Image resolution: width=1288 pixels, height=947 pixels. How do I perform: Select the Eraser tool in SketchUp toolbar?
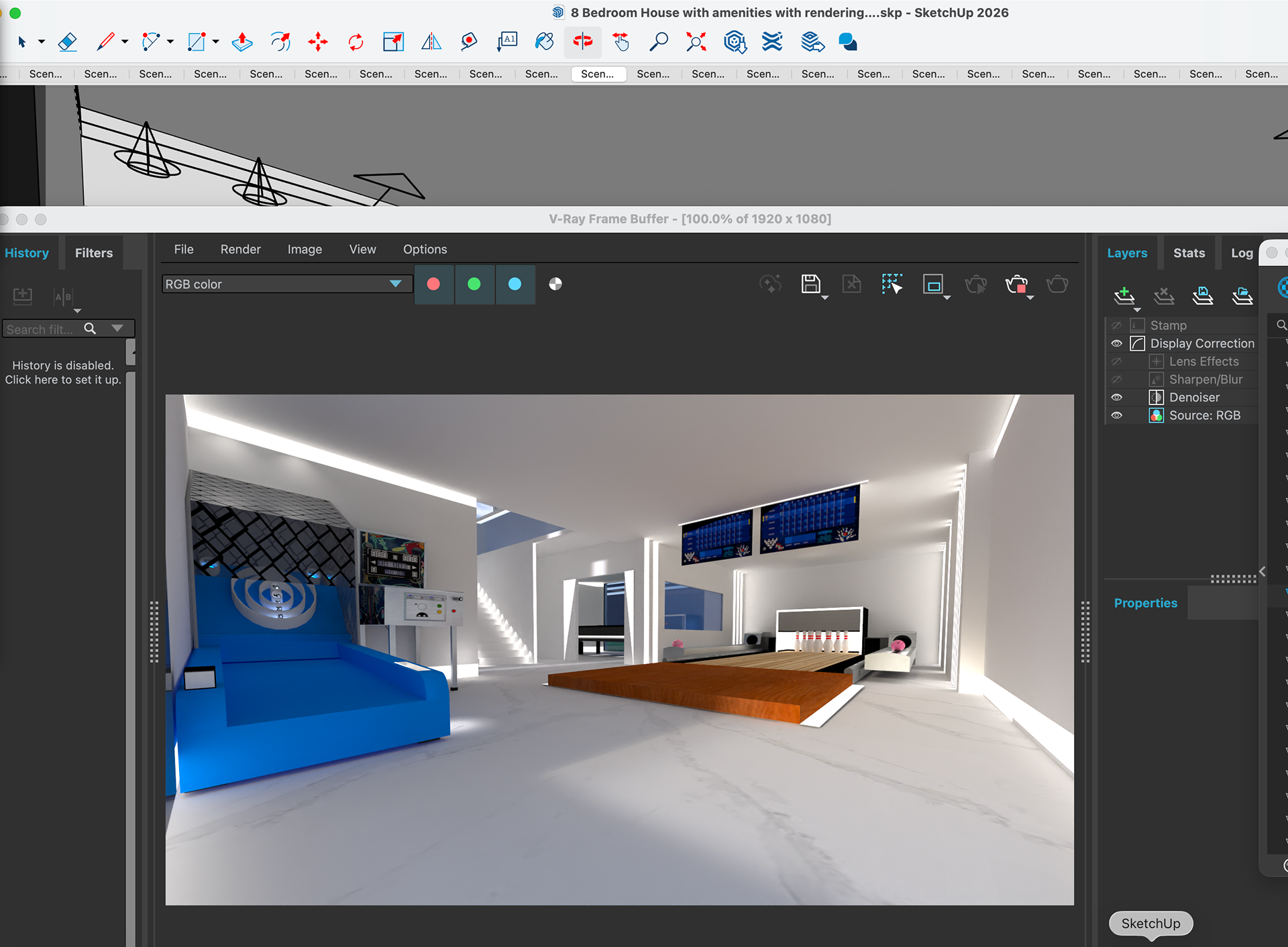67,42
